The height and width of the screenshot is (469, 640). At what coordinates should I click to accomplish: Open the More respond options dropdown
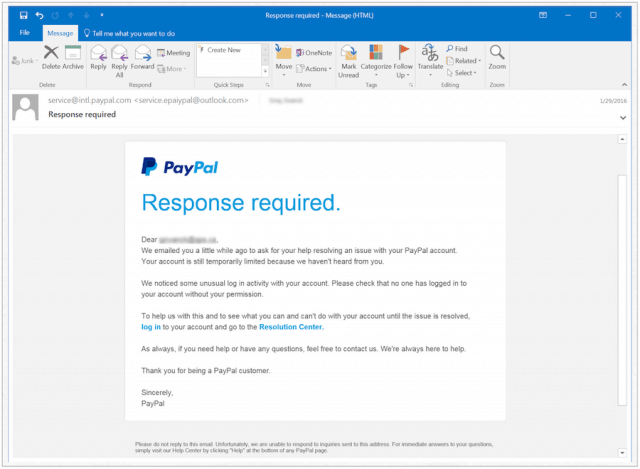[x=172, y=69]
